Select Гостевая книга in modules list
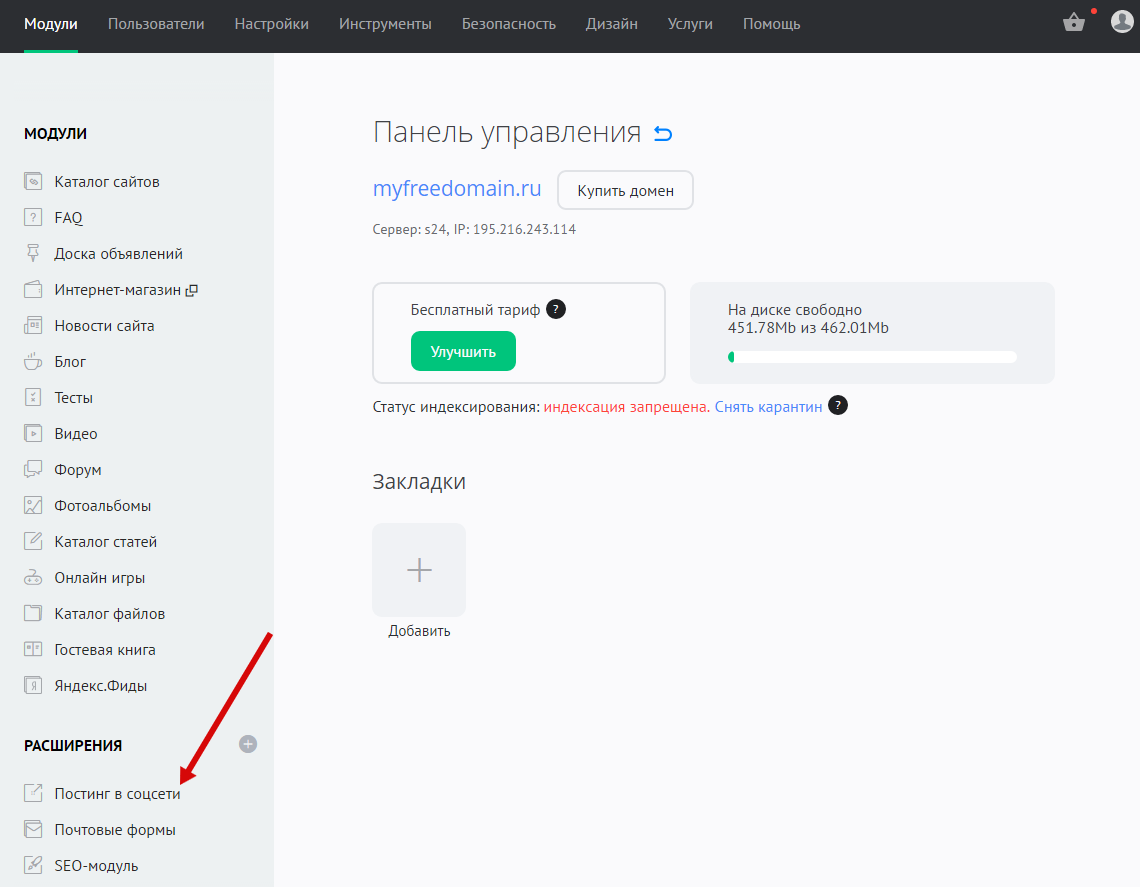 (104, 650)
